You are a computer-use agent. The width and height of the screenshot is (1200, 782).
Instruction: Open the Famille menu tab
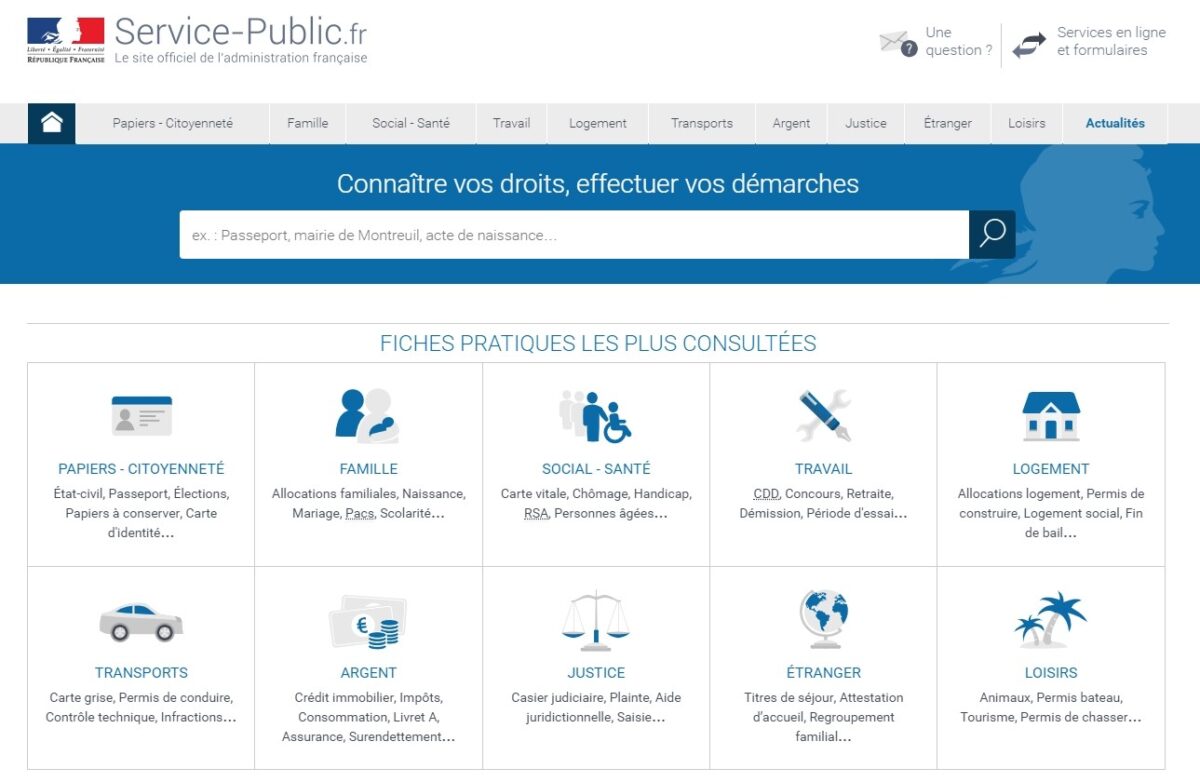[307, 123]
